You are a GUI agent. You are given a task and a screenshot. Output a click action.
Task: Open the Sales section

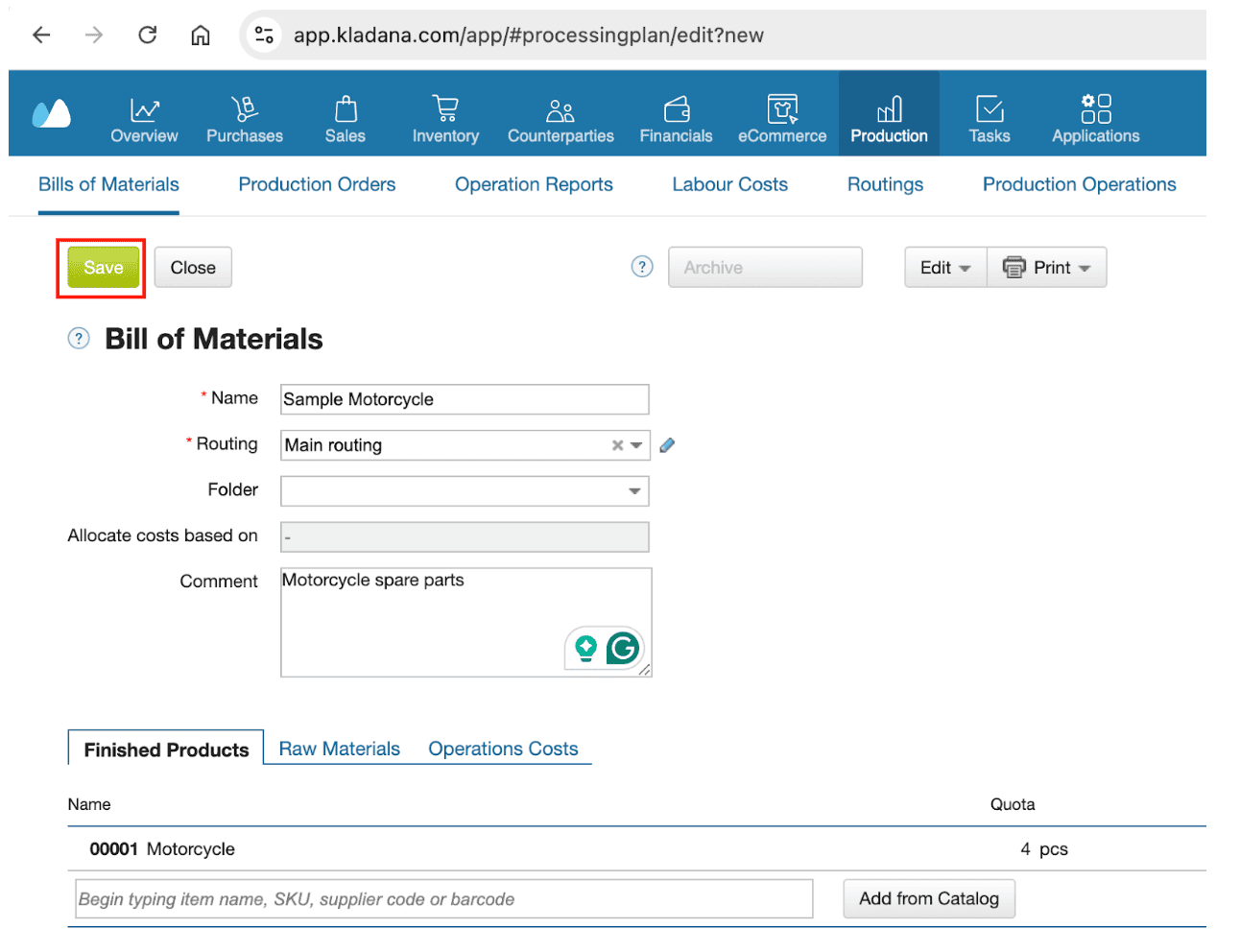pos(346,120)
